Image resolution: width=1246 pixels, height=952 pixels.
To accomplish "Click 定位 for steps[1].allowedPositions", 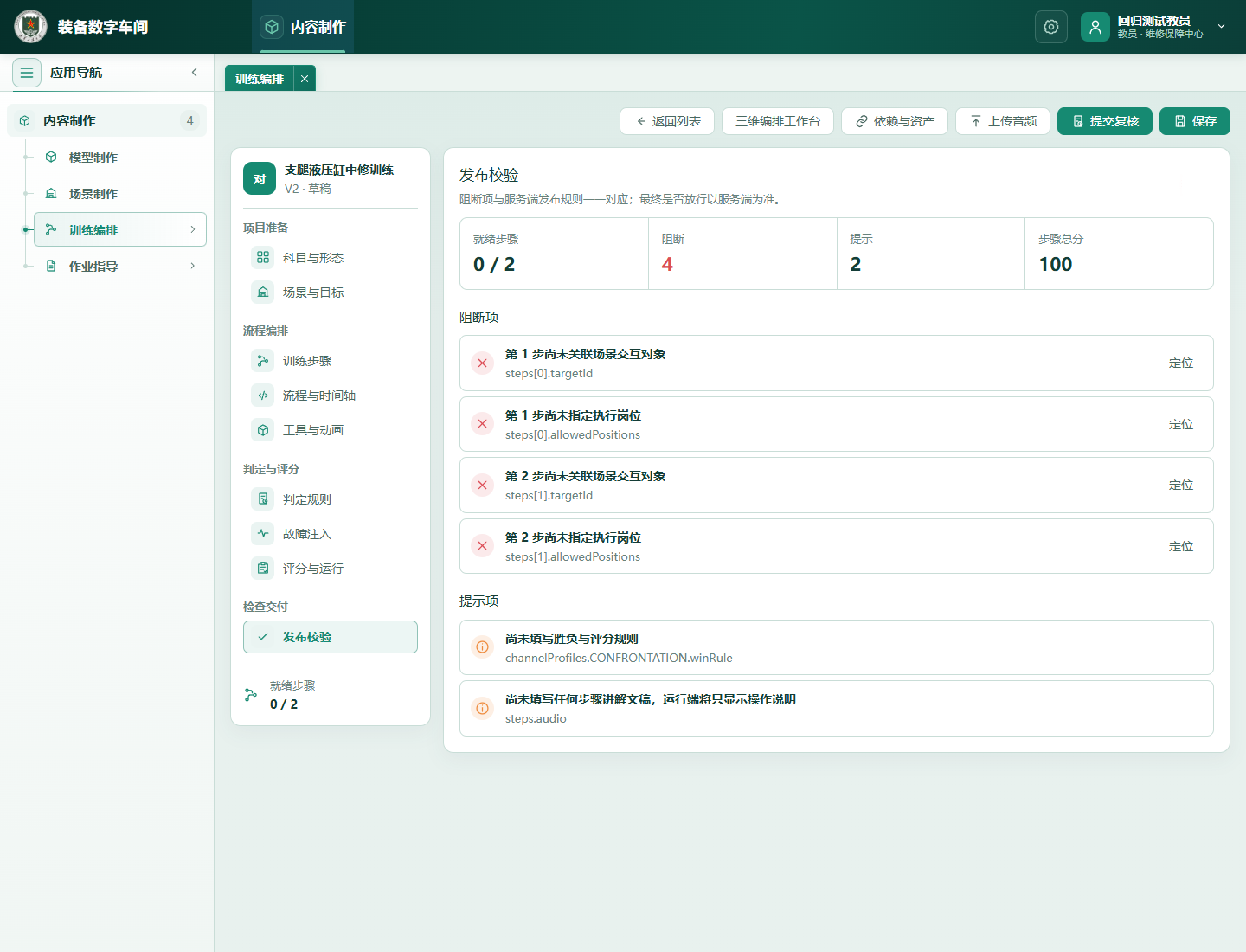I will [x=1181, y=546].
